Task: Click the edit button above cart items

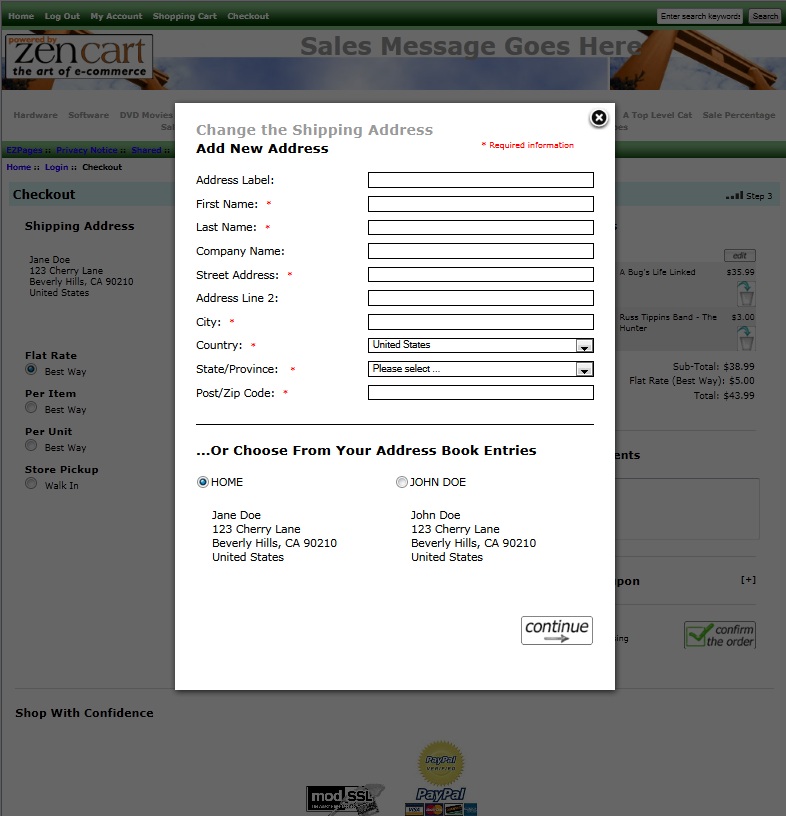Action: tap(739, 256)
